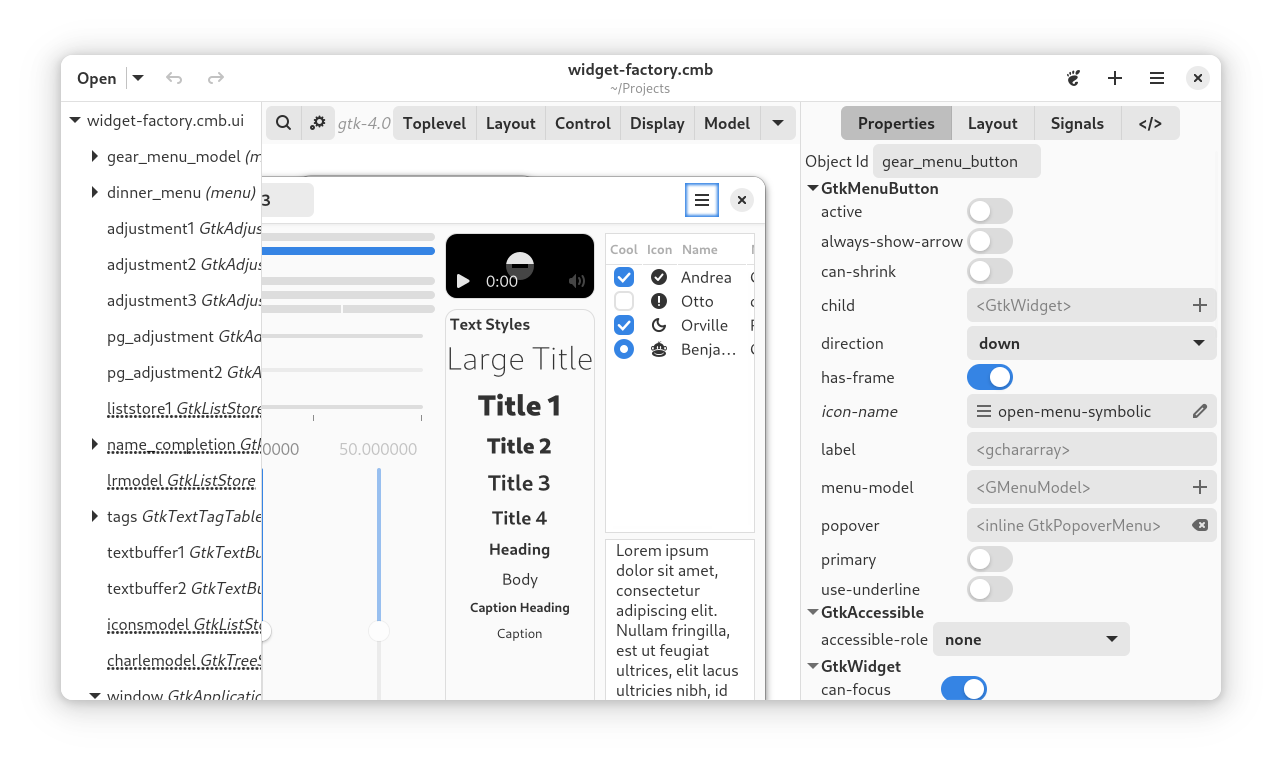Check the checkbox in Otto's row
1282x767 pixels.
[624, 301]
